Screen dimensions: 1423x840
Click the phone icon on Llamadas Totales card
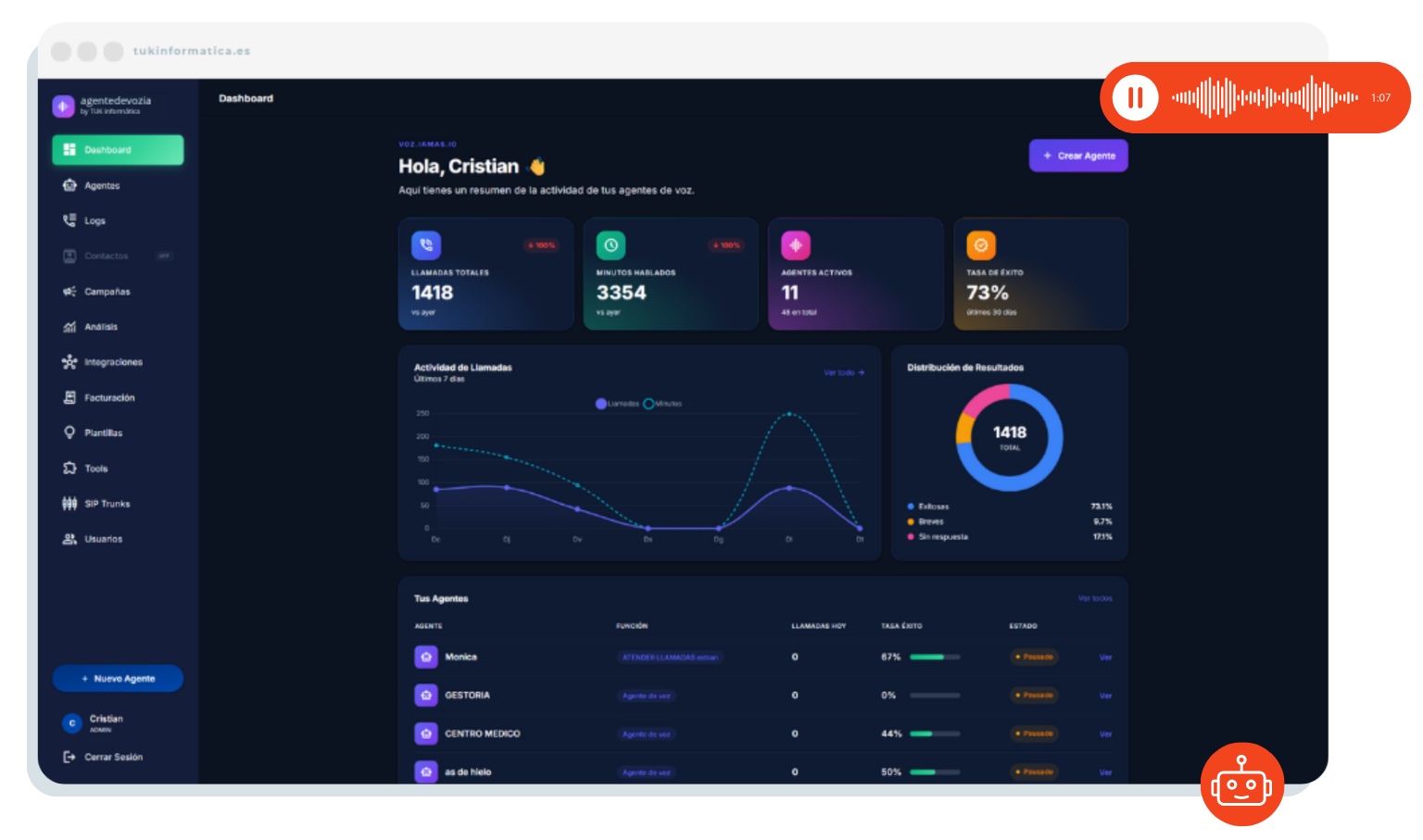pos(426,245)
